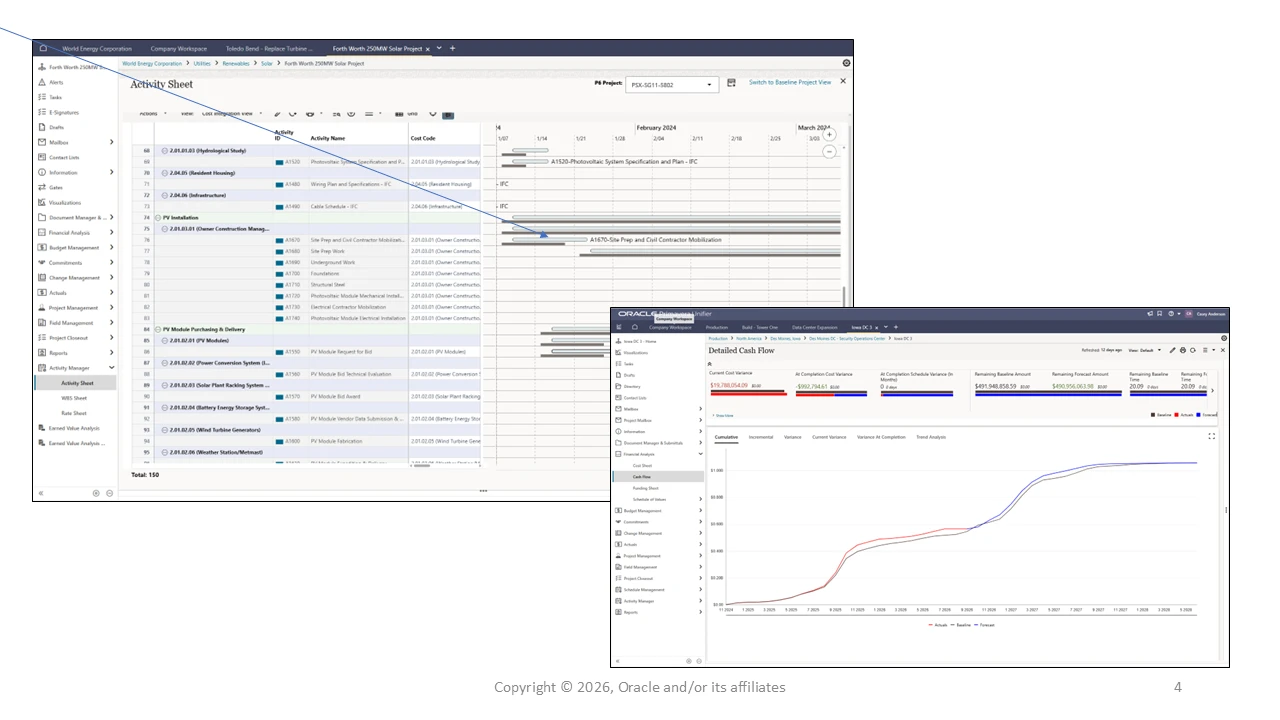
Task: Open the Alerts sidebar item
Action: tap(56, 82)
